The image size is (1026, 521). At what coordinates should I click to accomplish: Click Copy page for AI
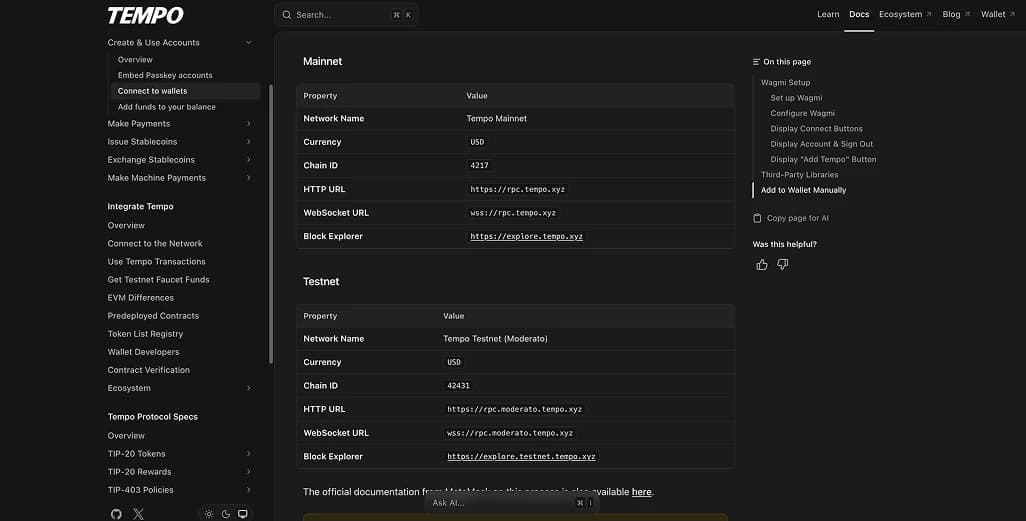pyautogui.click(x=790, y=218)
